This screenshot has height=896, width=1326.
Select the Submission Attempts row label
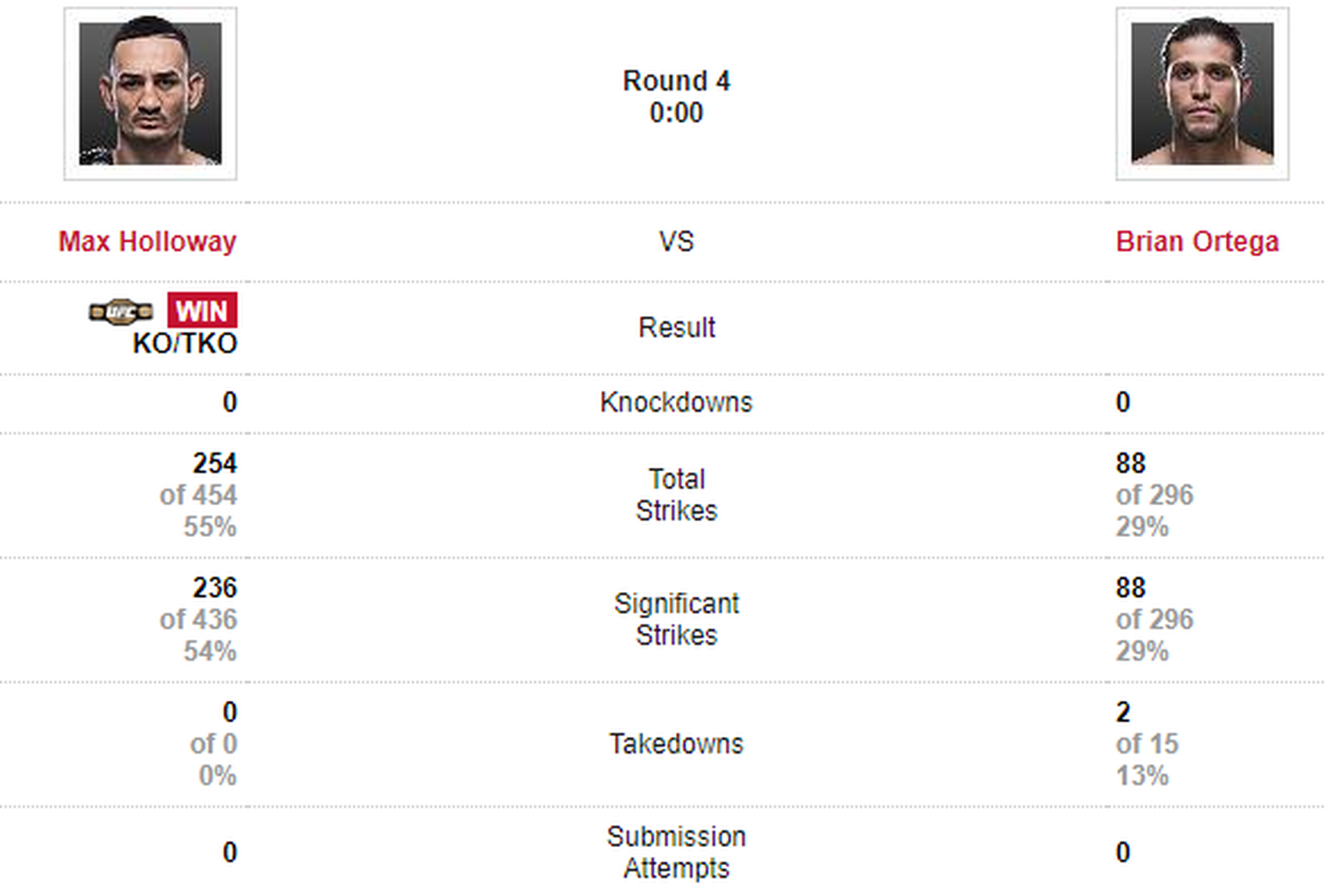677,852
